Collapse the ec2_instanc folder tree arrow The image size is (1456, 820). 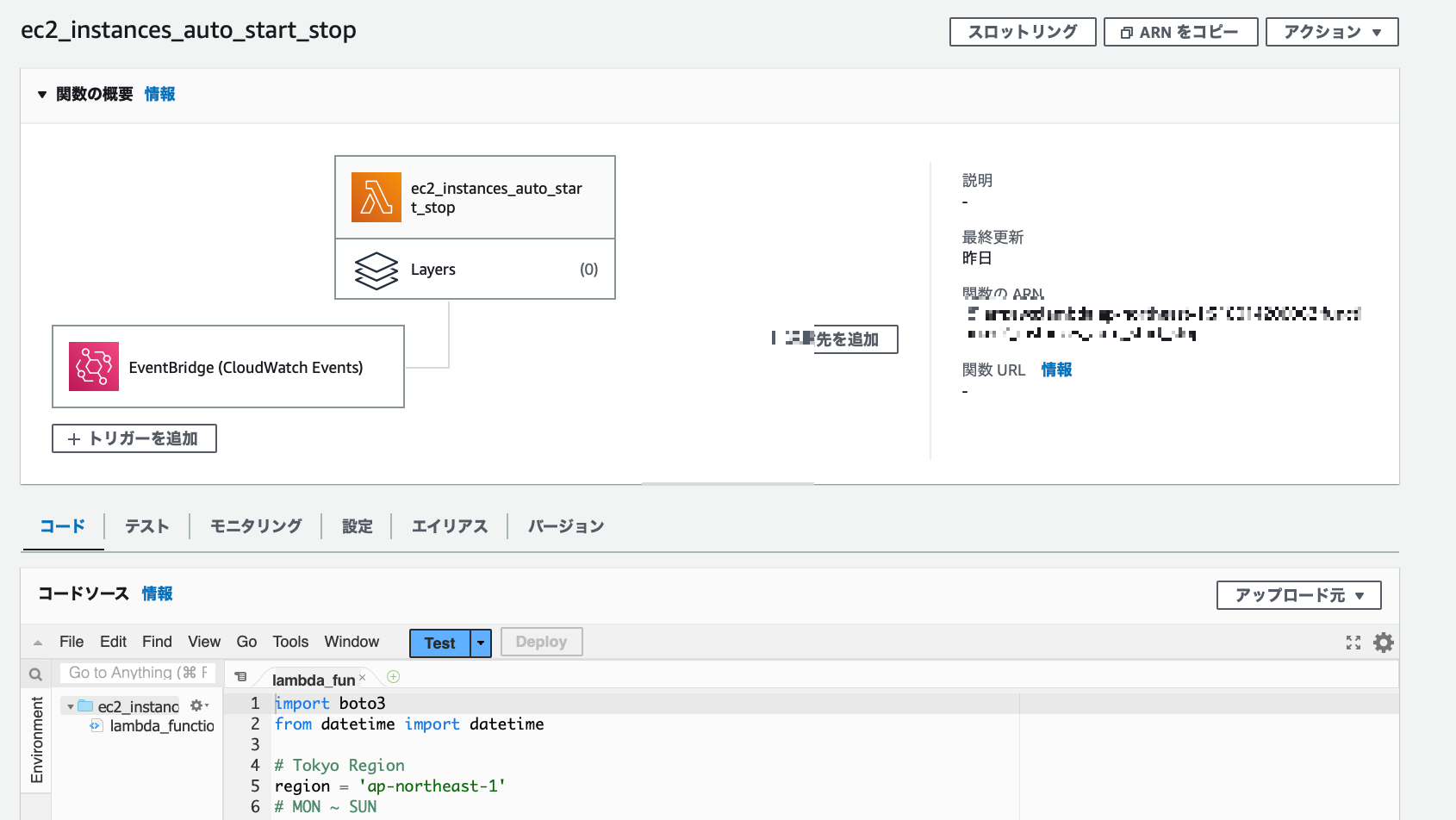71,706
